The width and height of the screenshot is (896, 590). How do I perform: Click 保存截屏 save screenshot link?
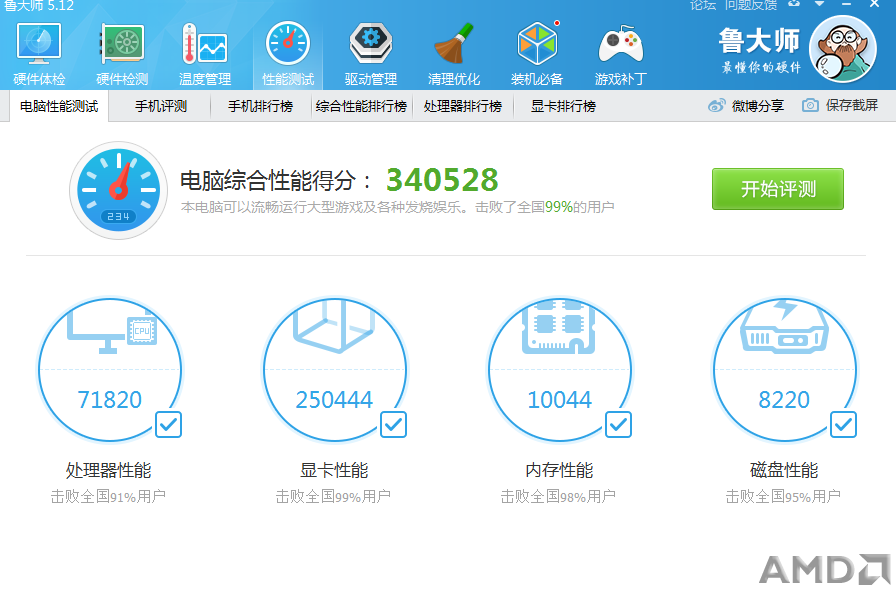pos(852,106)
